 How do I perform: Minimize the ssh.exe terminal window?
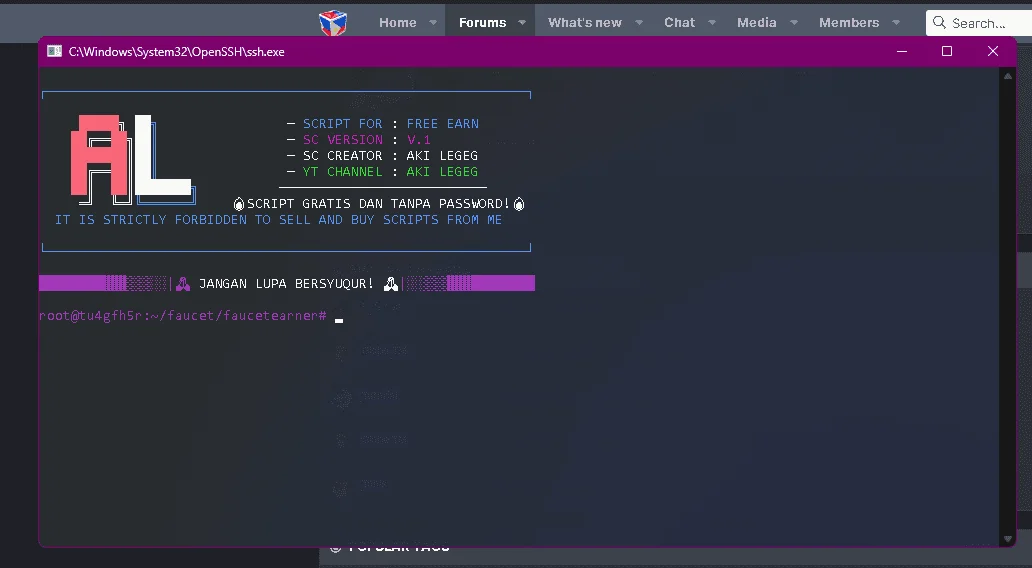point(902,51)
